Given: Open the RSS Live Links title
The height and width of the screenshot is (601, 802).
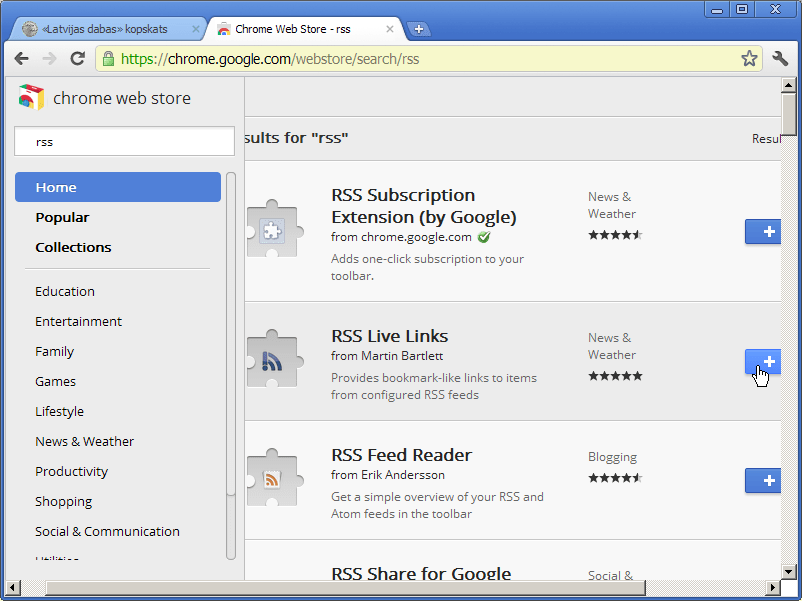Looking at the screenshot, I should (x=389, y=336).
